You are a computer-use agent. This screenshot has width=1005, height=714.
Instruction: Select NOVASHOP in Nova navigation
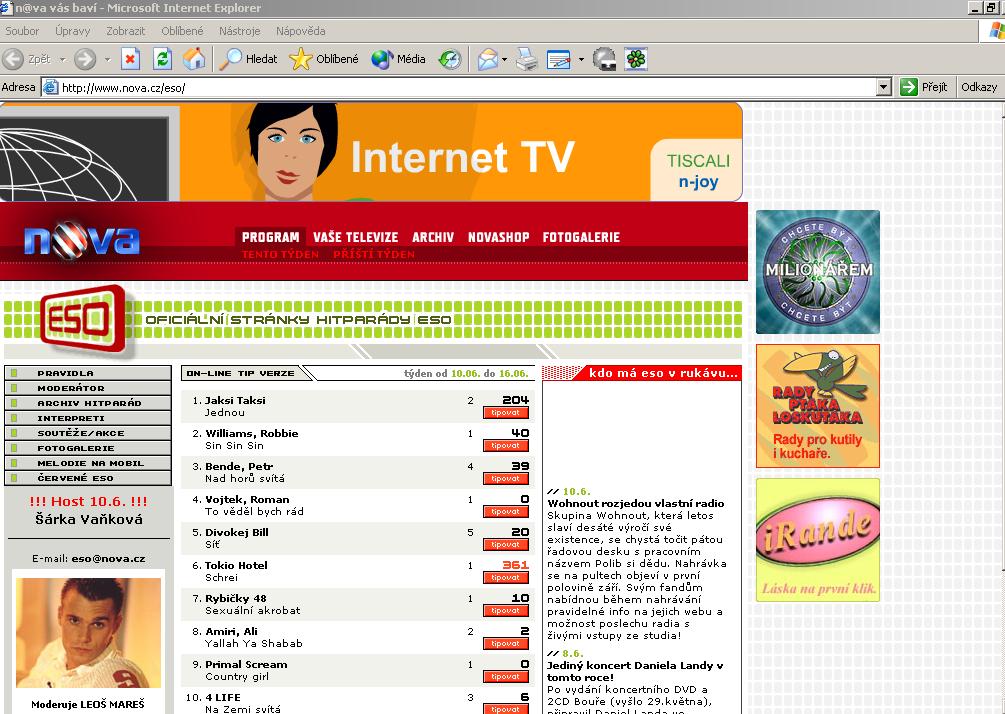(x=499, y=237)
